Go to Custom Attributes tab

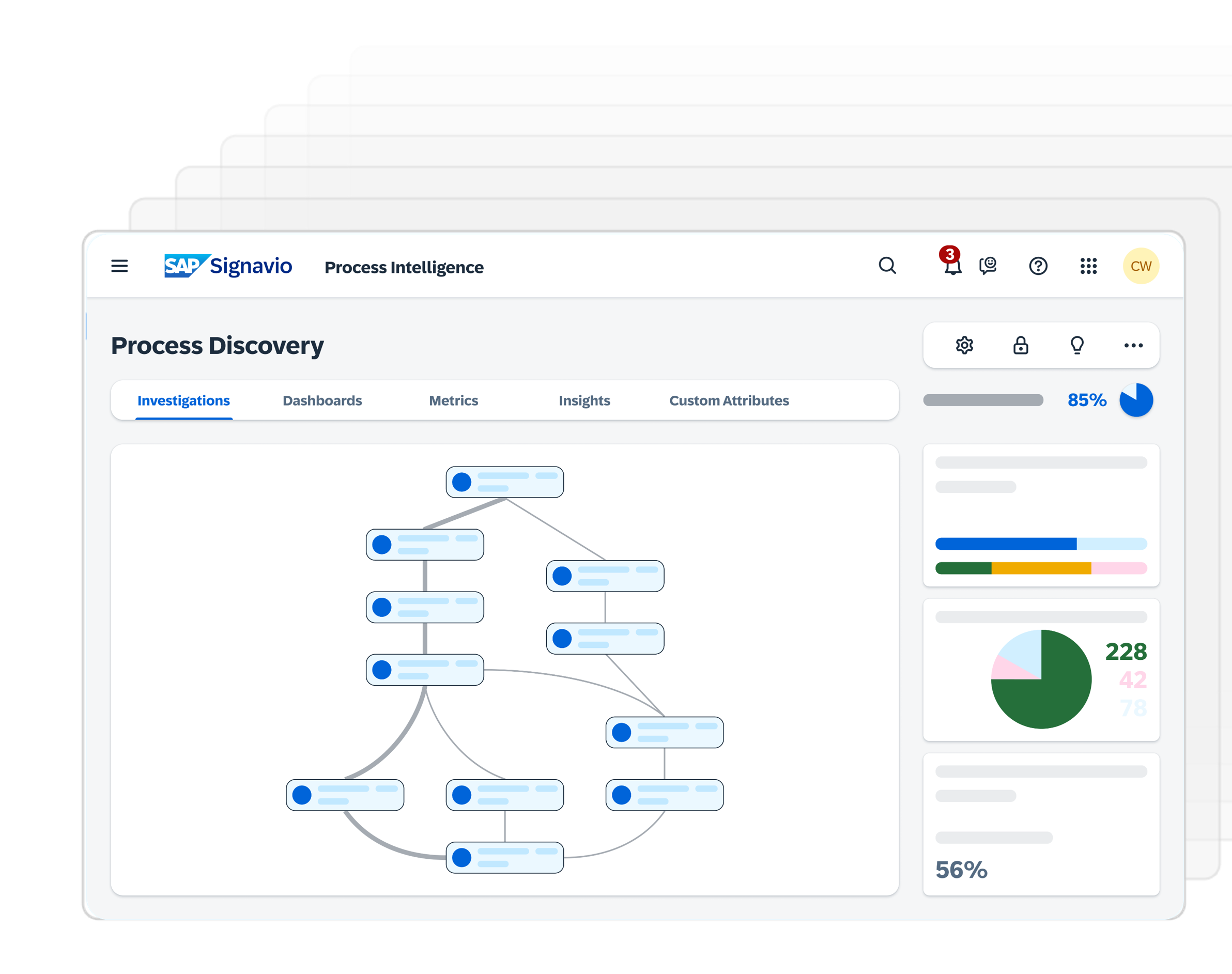(x=729, y=400)
